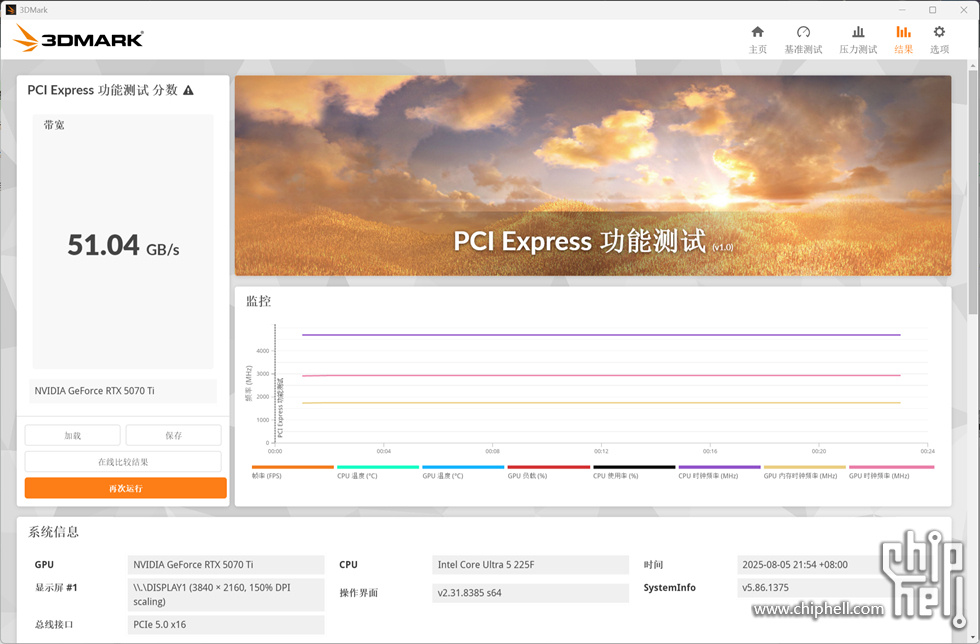Toggle the GPU 内存时钟频率 (MHz) yellow legend swatch

pos(805,467)
